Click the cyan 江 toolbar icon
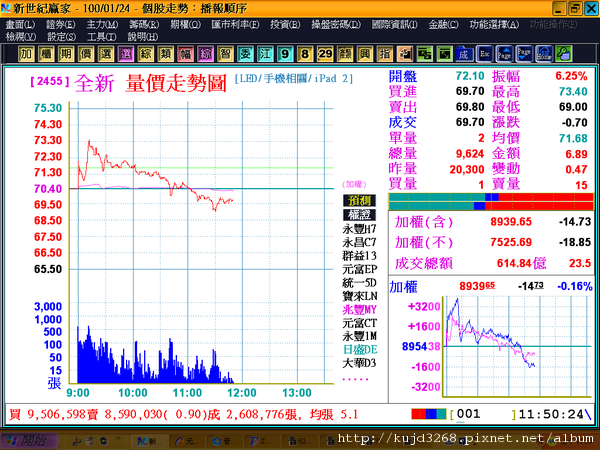 point(265,54)
